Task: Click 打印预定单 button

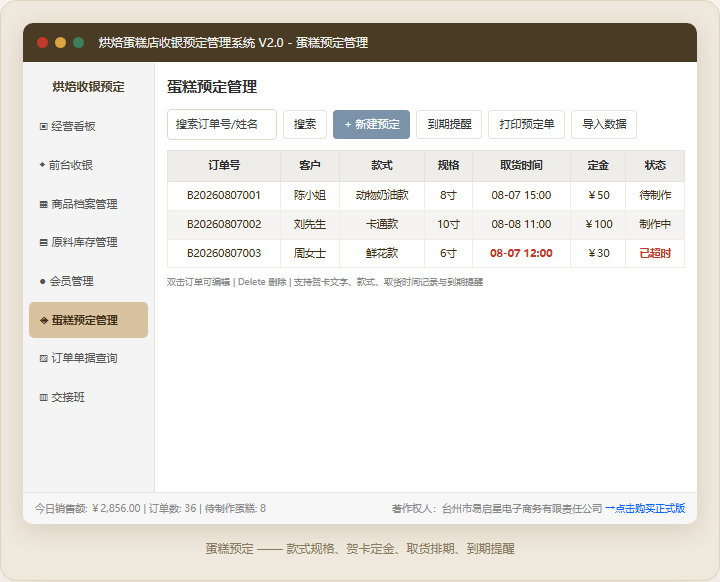Action: (526, 124)
